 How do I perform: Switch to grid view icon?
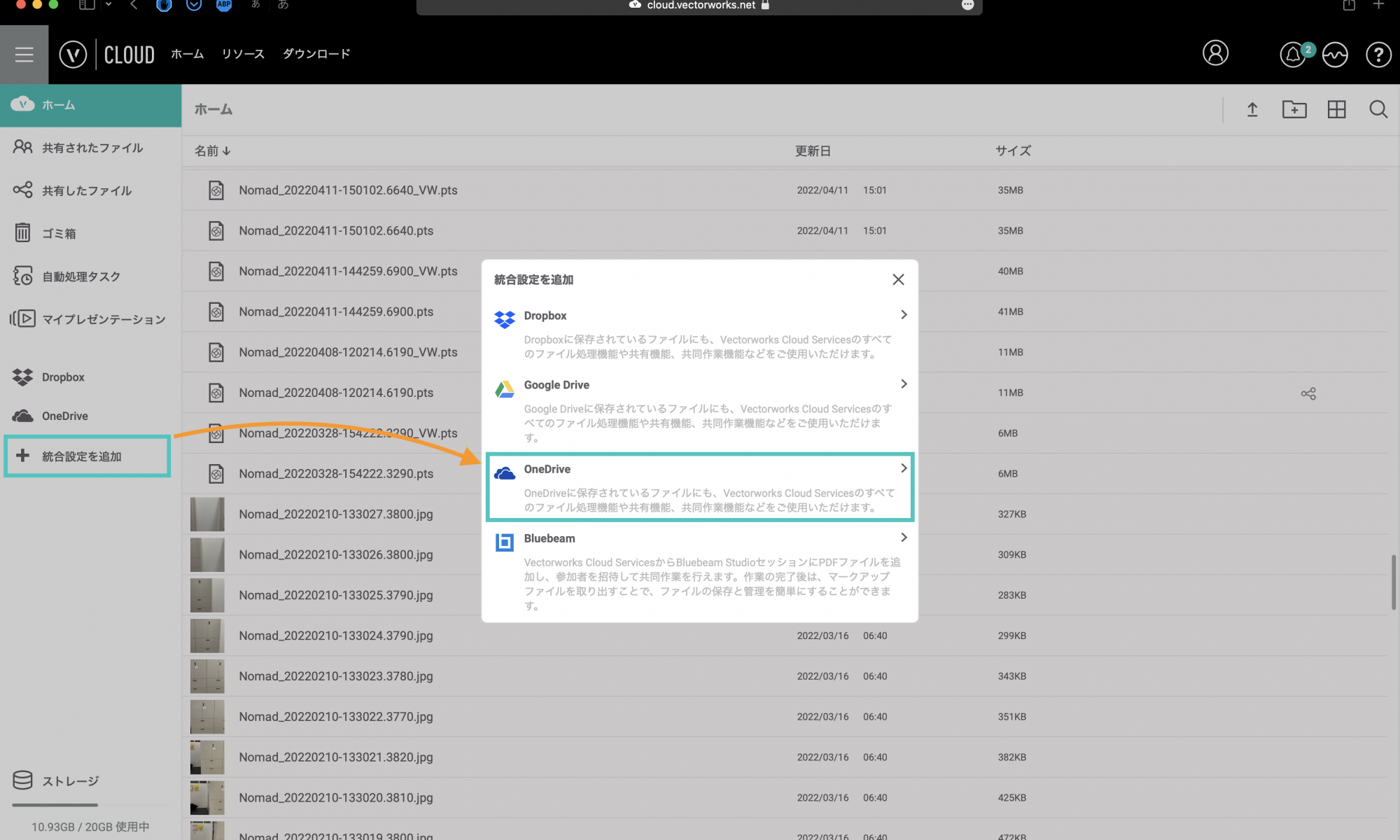(x=1336, y=109)
